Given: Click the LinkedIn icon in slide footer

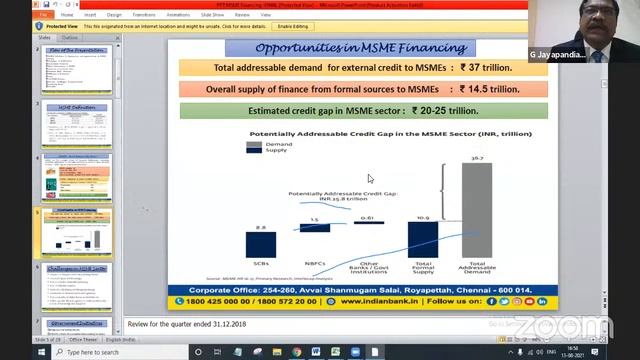Looking at the screenshot, I should (542, 301).
